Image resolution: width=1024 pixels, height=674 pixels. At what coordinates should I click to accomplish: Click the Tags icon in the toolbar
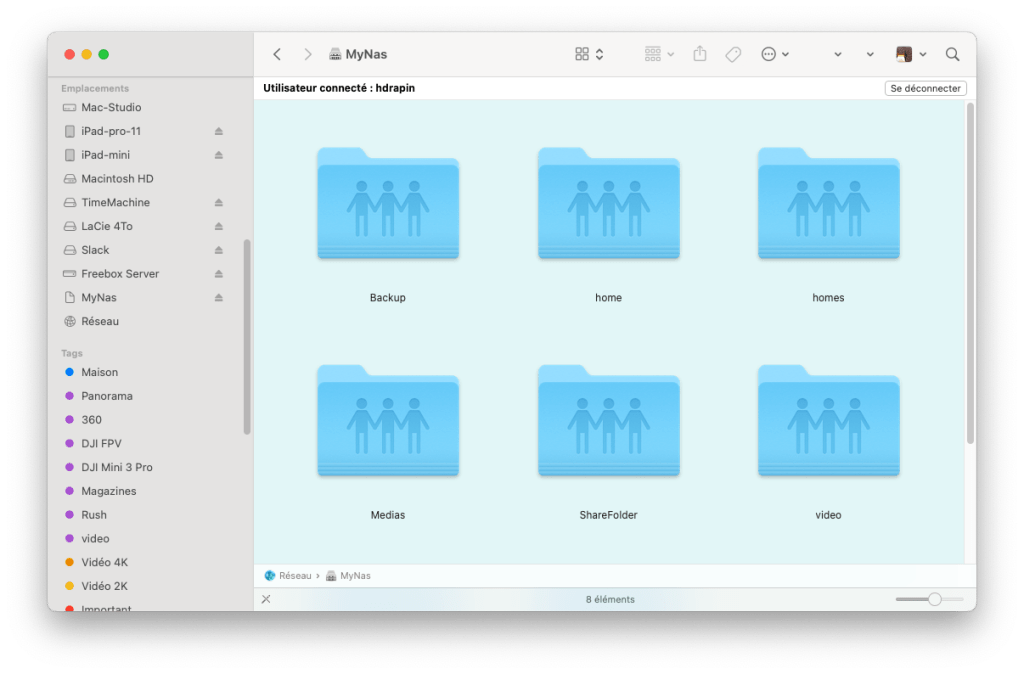733,54
